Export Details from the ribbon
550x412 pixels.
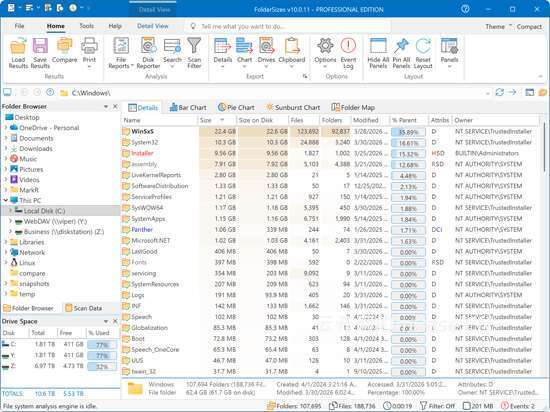[x=223, y=53]
